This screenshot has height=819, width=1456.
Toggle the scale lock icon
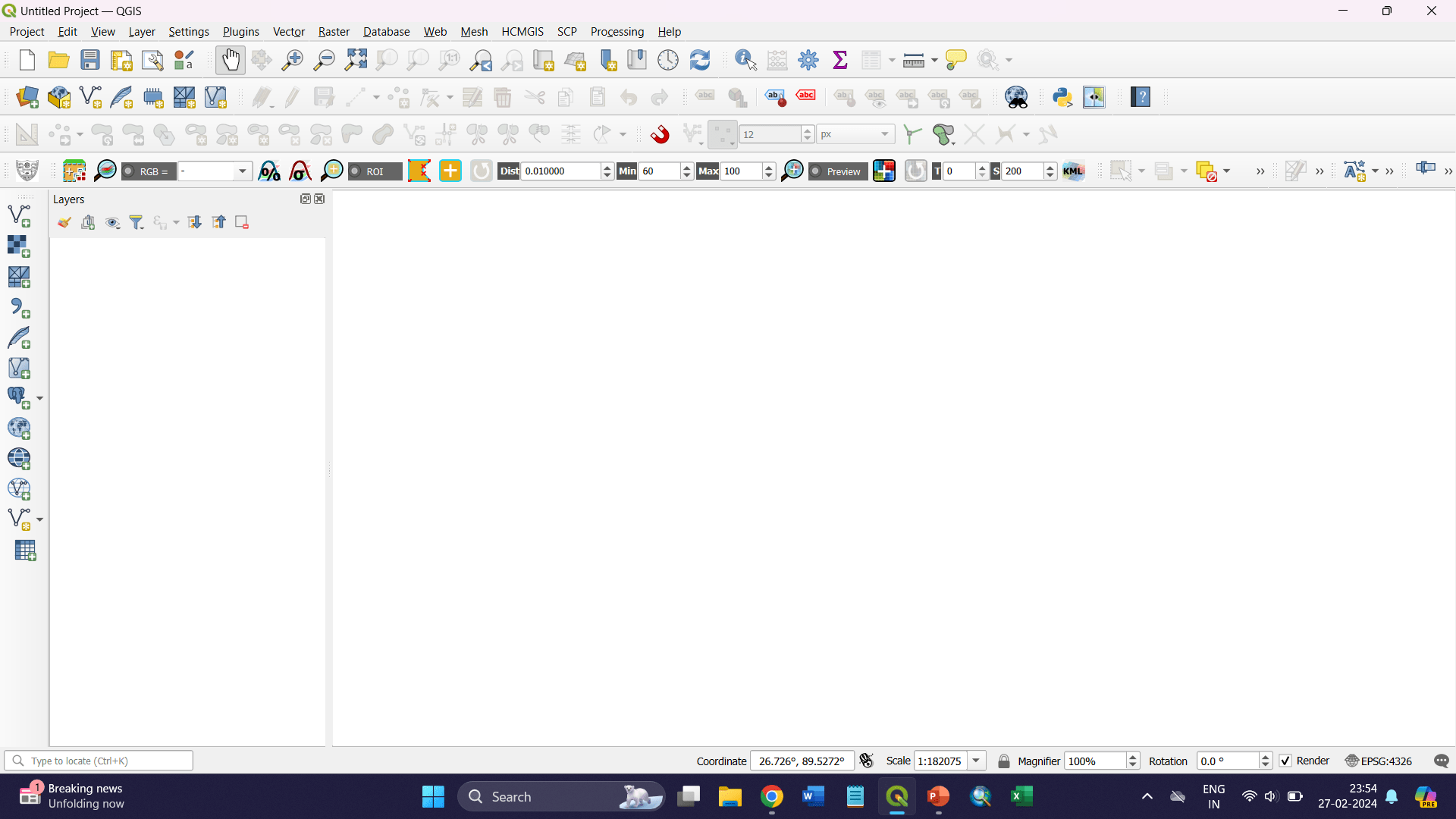point(1004,761)
